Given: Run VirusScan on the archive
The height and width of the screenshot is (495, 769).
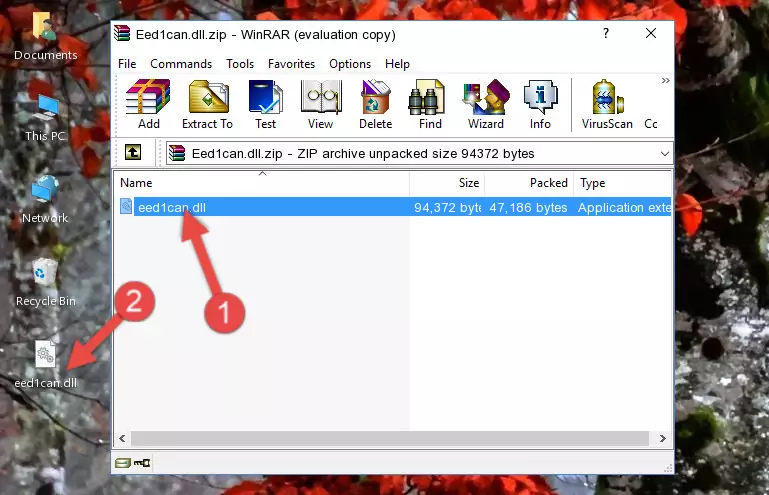Looking at the screenshot, I should click(x=607, y=104).
